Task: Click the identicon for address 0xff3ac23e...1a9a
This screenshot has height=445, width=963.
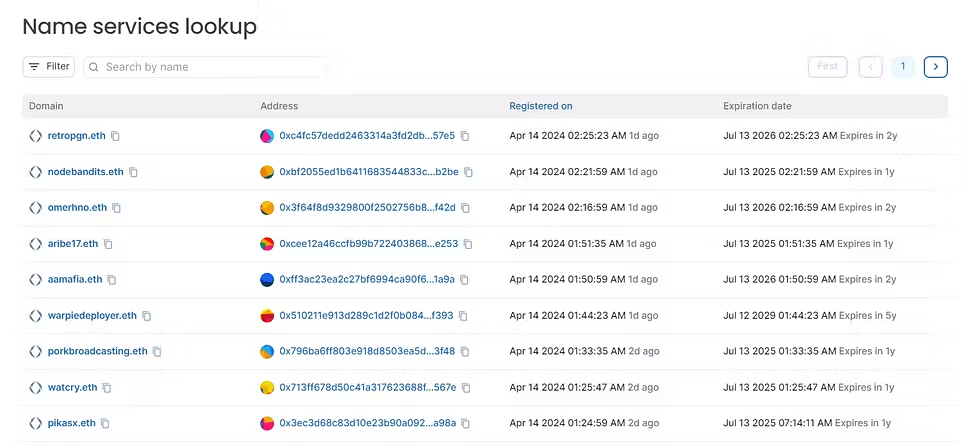Action: (267, 280)
